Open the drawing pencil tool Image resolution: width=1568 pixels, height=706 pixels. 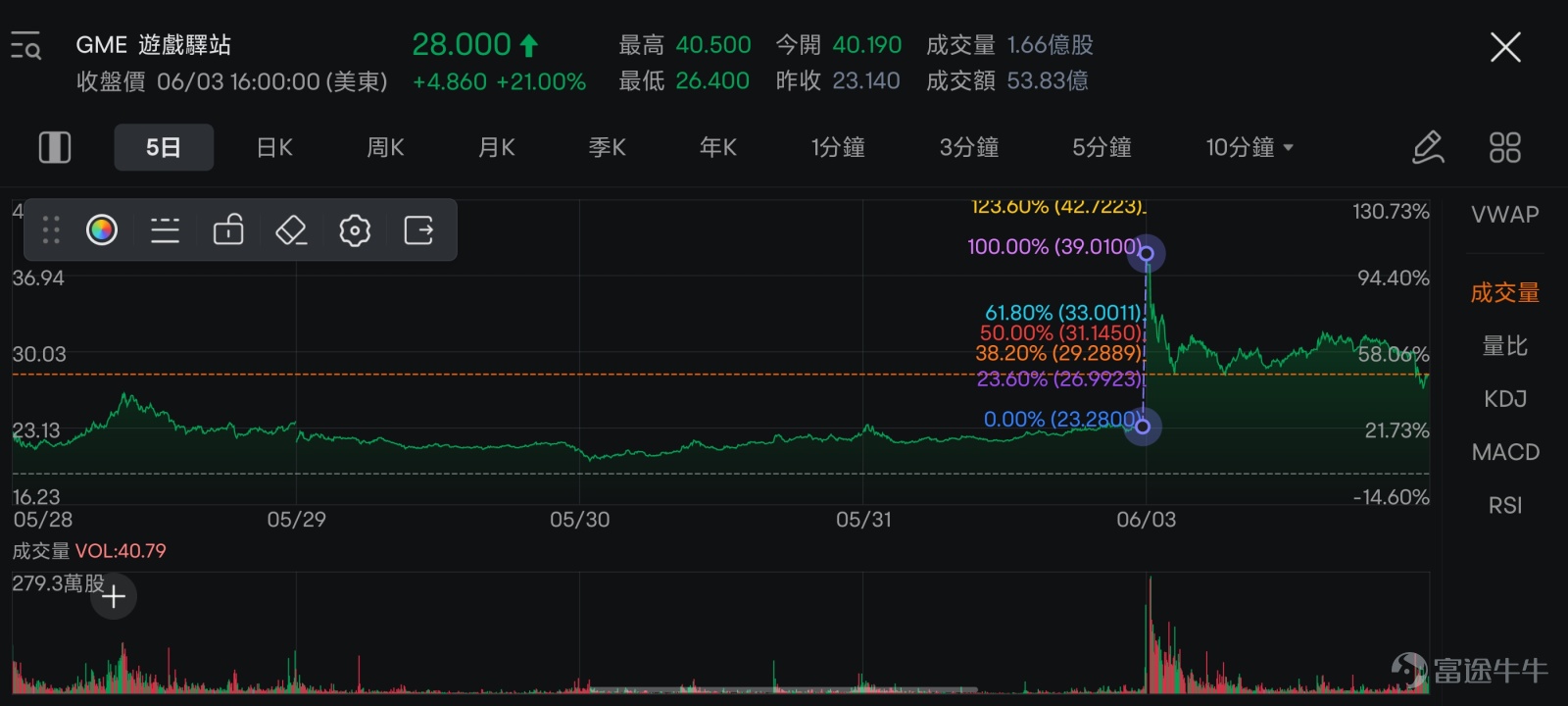pos(1428,148)
